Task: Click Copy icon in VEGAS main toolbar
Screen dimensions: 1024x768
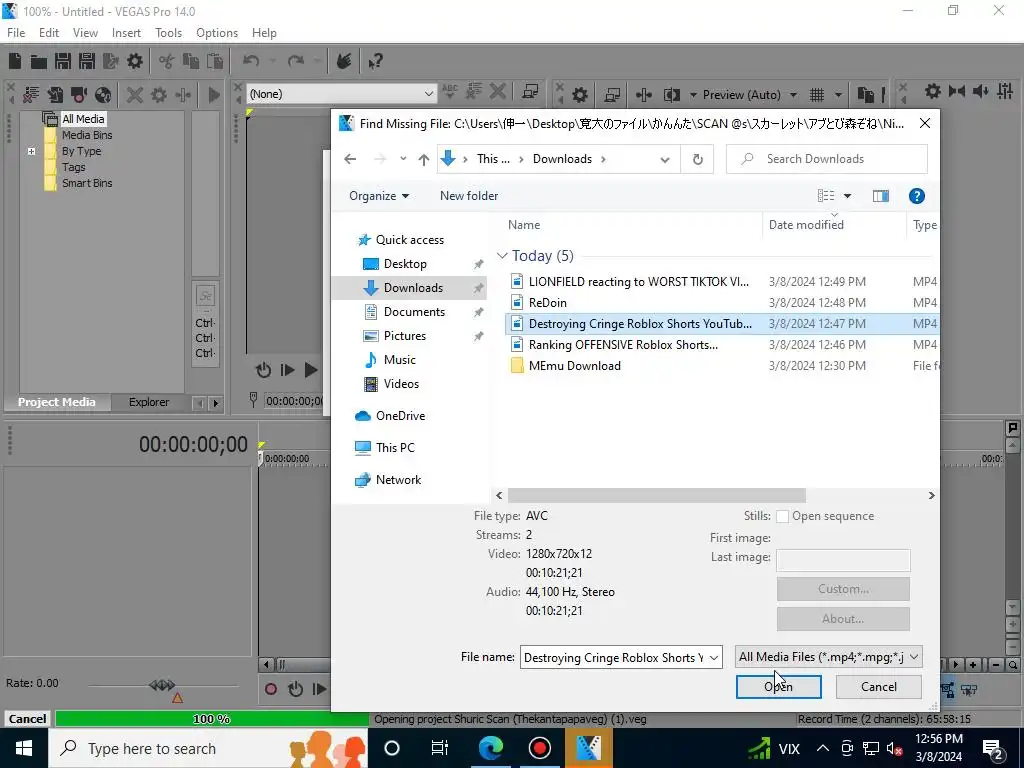Action: pos(191,61)
